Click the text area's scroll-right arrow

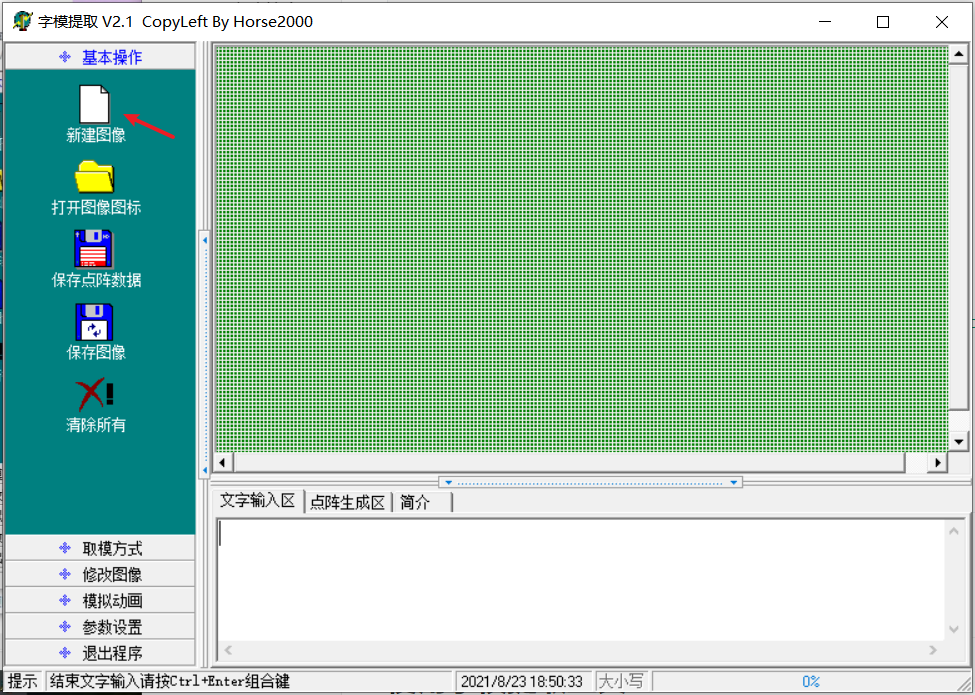pos(932,650)
